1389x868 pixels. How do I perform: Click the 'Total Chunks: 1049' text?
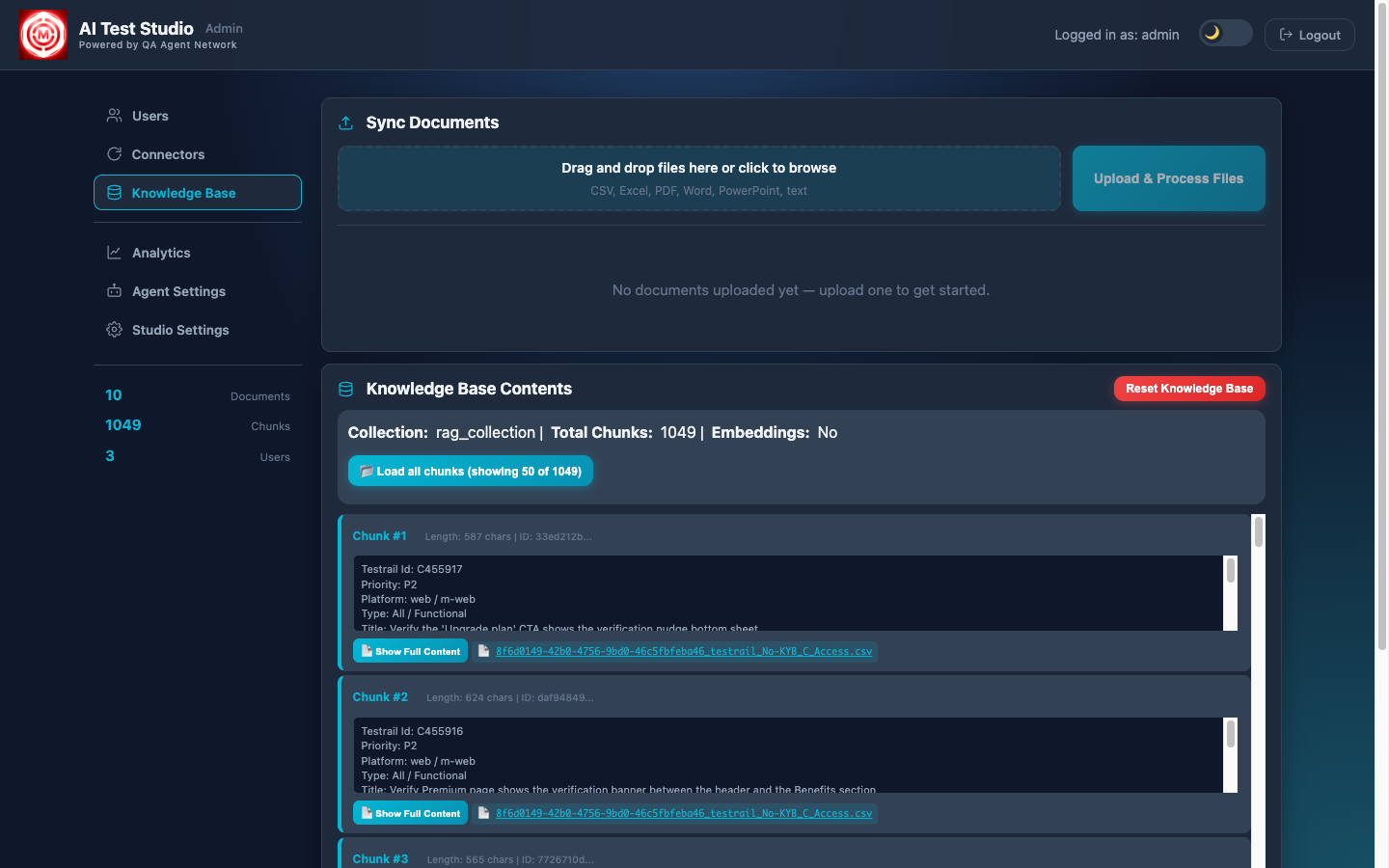pos(623,432)
